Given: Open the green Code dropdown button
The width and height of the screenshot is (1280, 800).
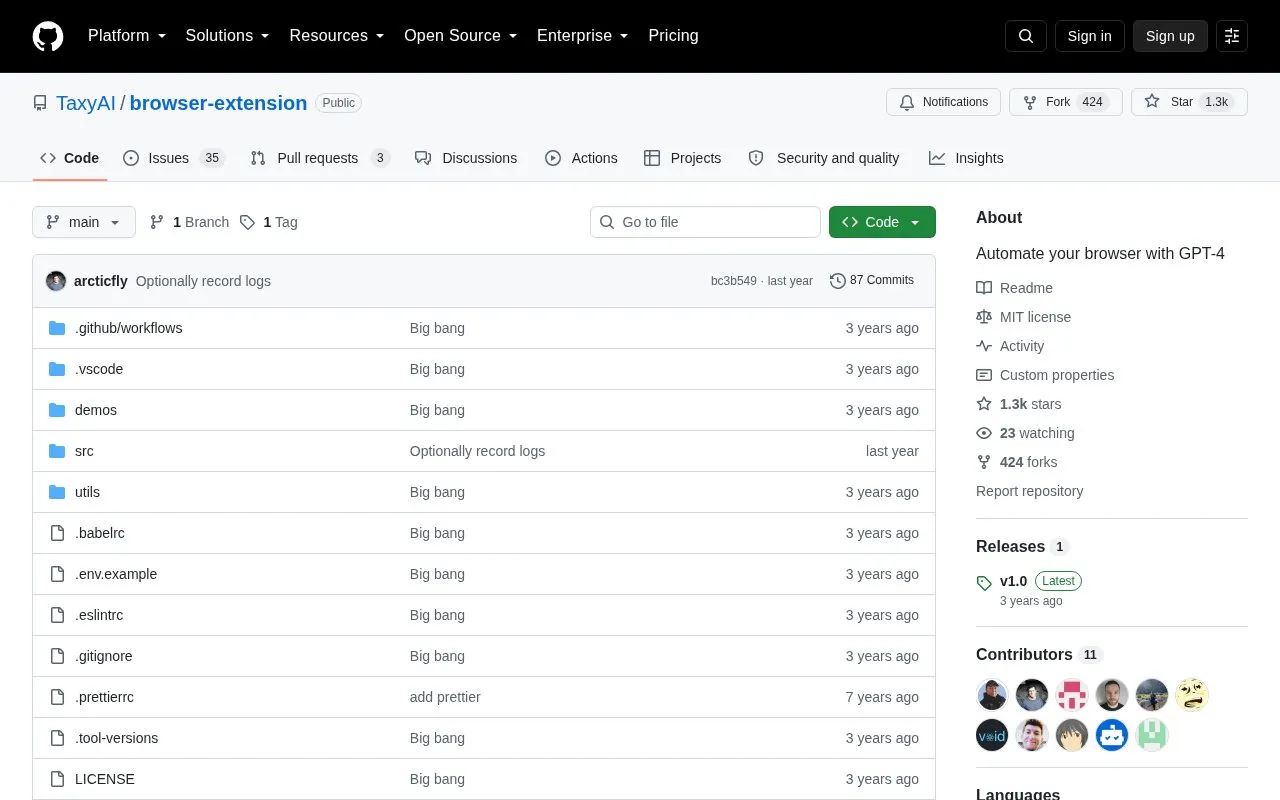Looking at the screenshot, I should click(882, 222).
